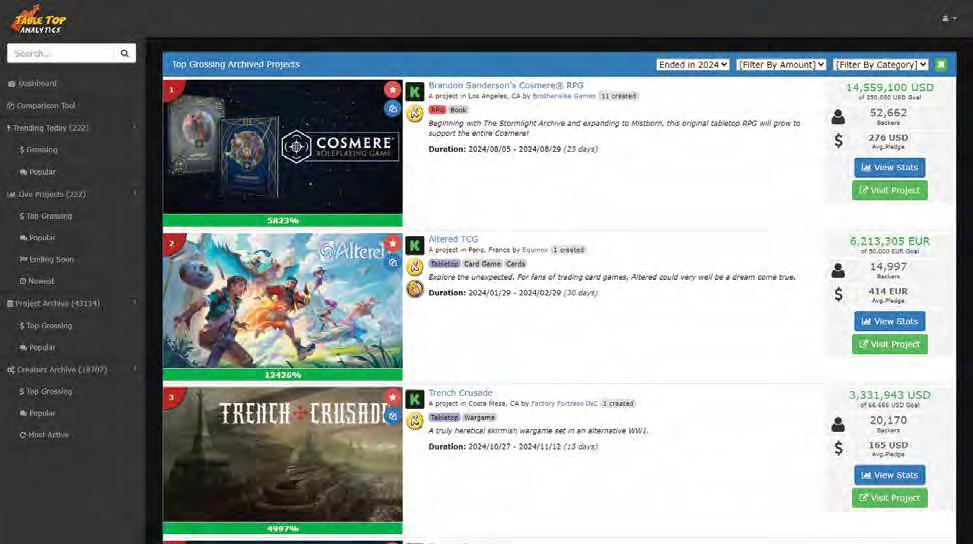Screen dimensions: 973x544
Task: Open the Filter By Amount dropdown
Action: click(781, 65)
